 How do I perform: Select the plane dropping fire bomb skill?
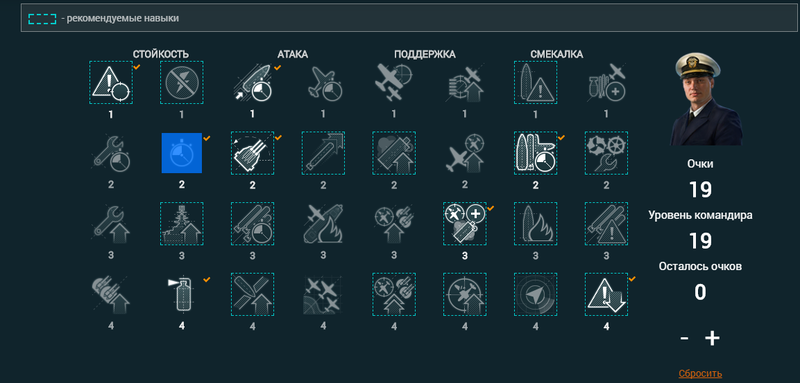tap(323, 224)
